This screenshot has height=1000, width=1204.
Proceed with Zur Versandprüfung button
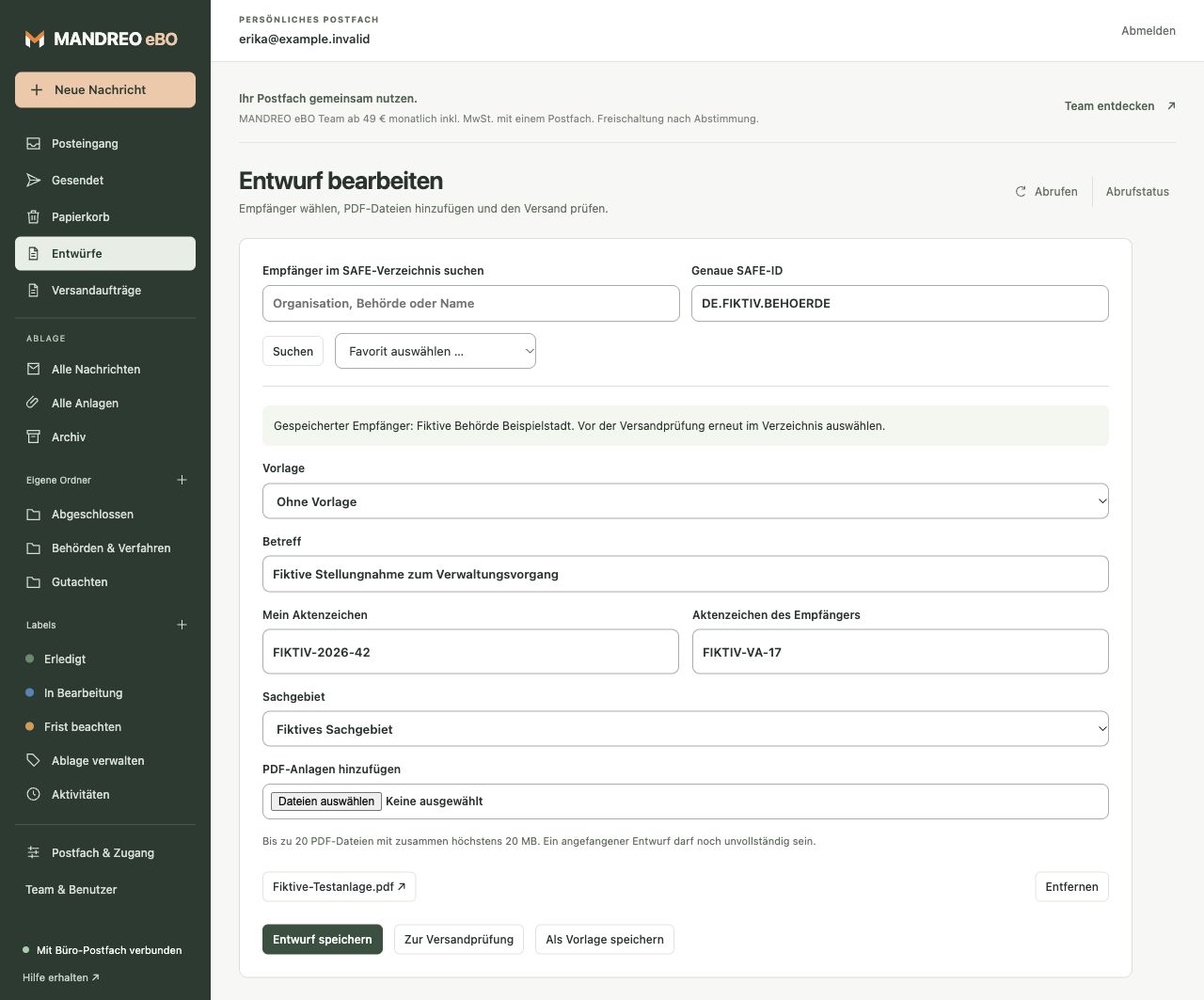point(459,940)
